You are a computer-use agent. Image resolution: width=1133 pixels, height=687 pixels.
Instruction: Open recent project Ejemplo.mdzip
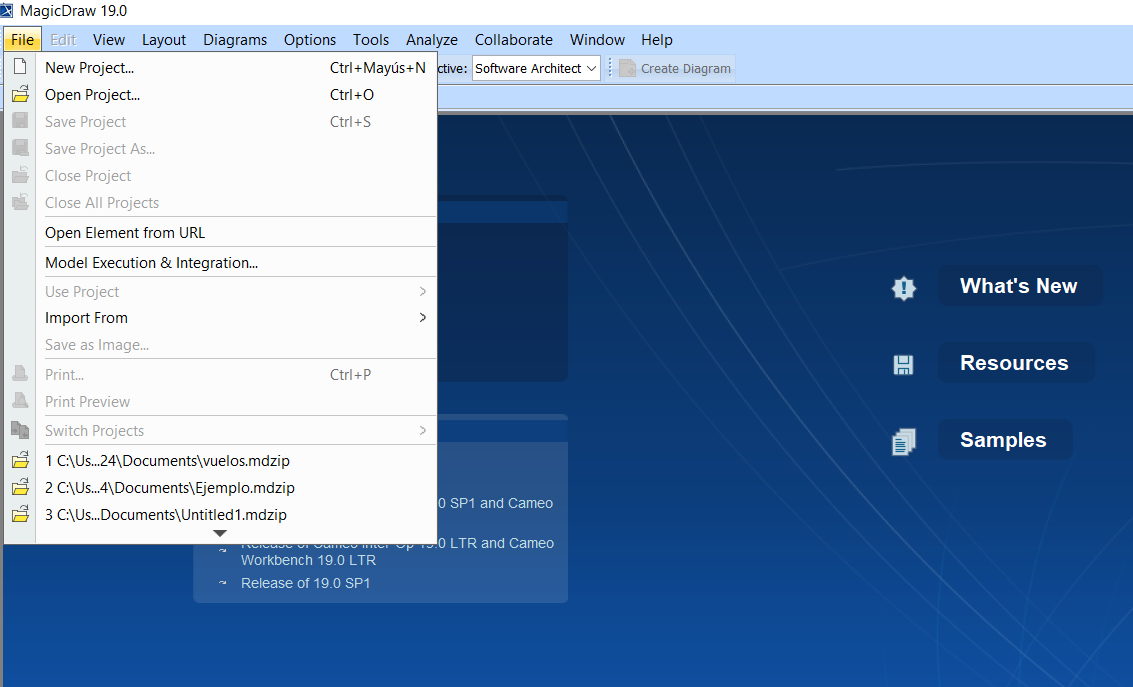220,488
